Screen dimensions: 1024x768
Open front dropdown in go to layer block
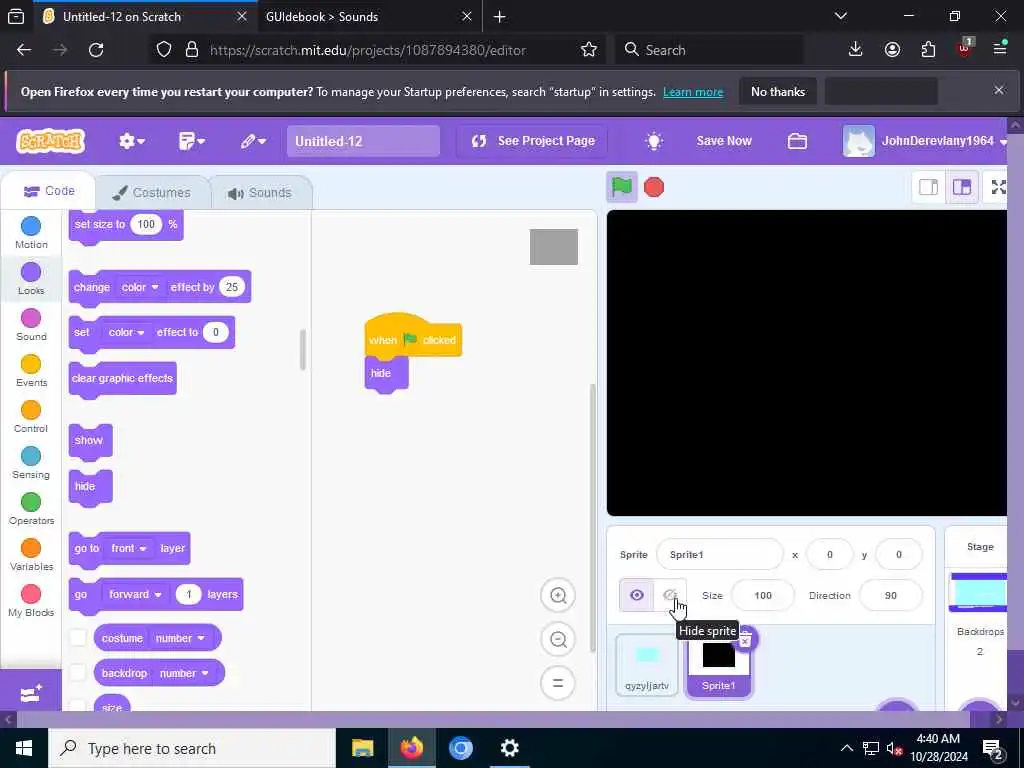(128, 548)
